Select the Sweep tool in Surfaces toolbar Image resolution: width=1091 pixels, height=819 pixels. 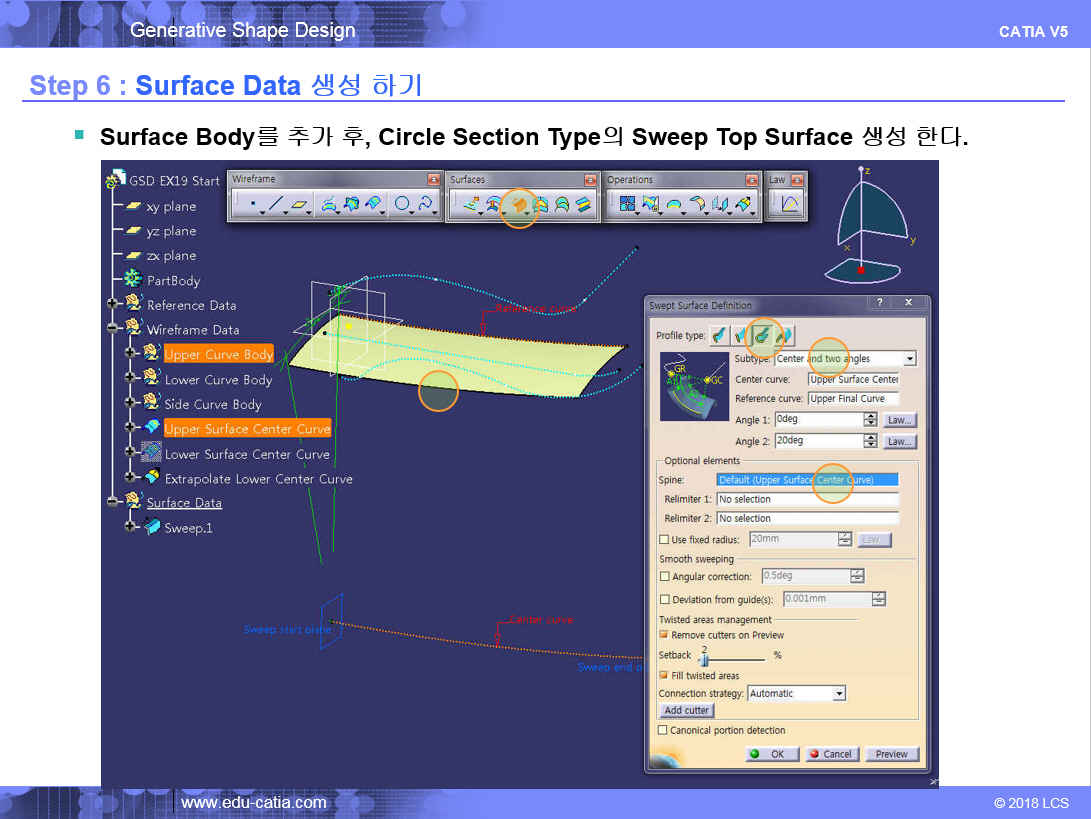[x=519, y=205]
